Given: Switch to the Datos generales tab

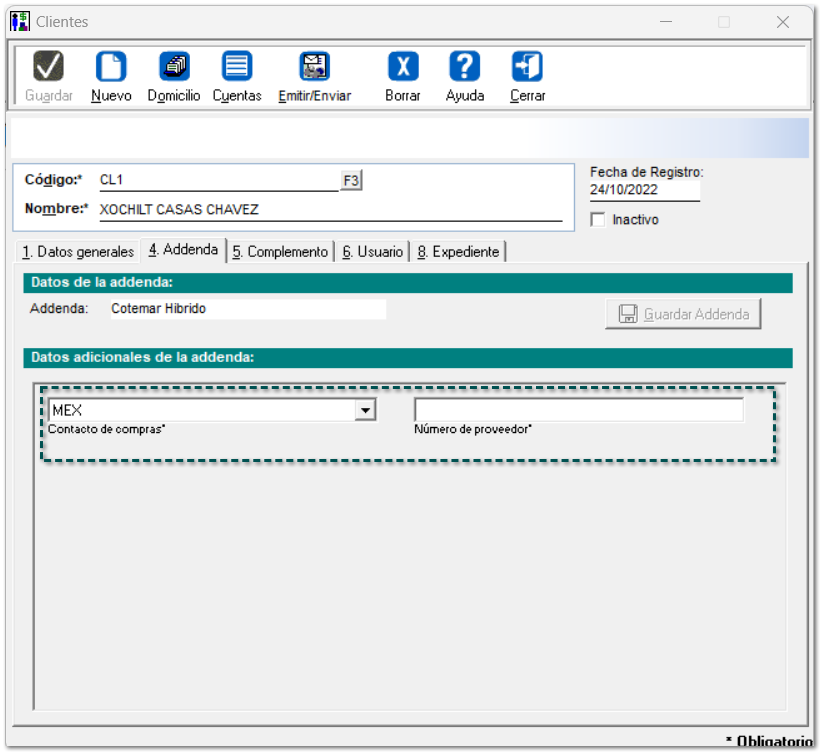Looking at the screenshot, I should tap(78, 252).
